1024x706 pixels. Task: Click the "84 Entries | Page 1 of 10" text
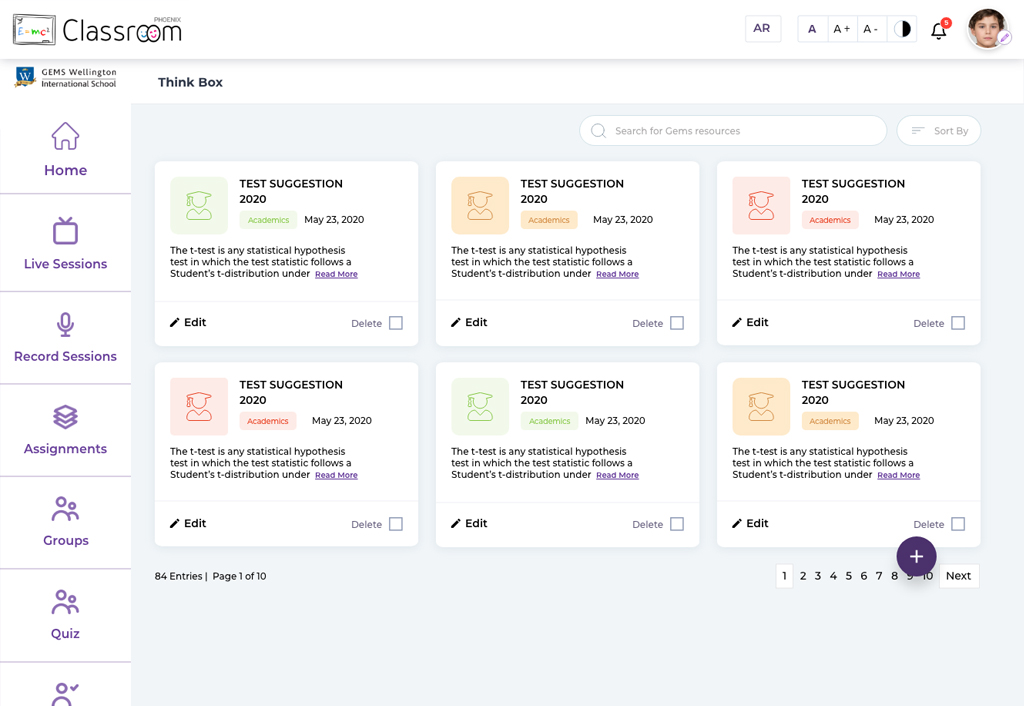click(x=210, y=576)
